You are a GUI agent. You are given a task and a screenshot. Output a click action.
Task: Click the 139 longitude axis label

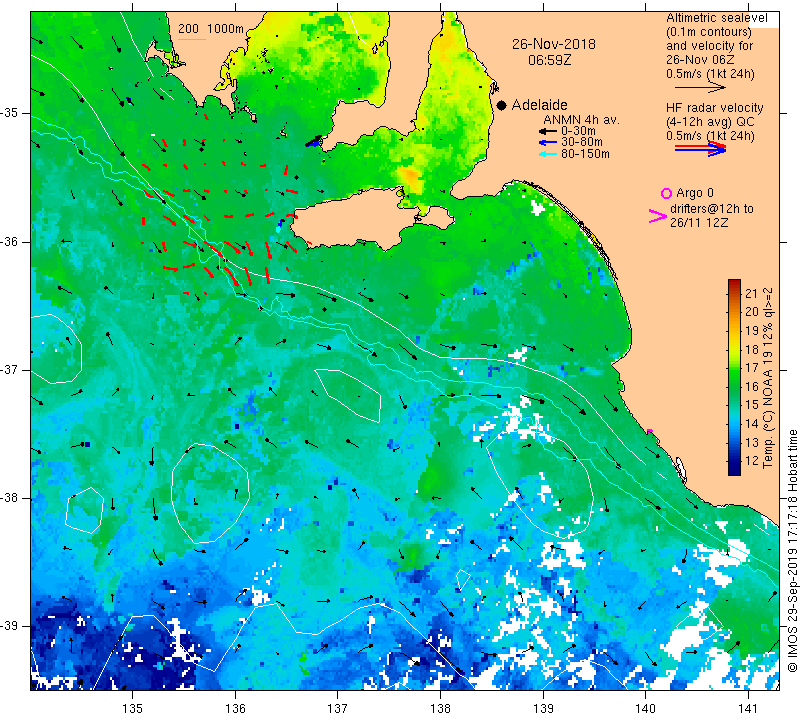tap(543, 709)
